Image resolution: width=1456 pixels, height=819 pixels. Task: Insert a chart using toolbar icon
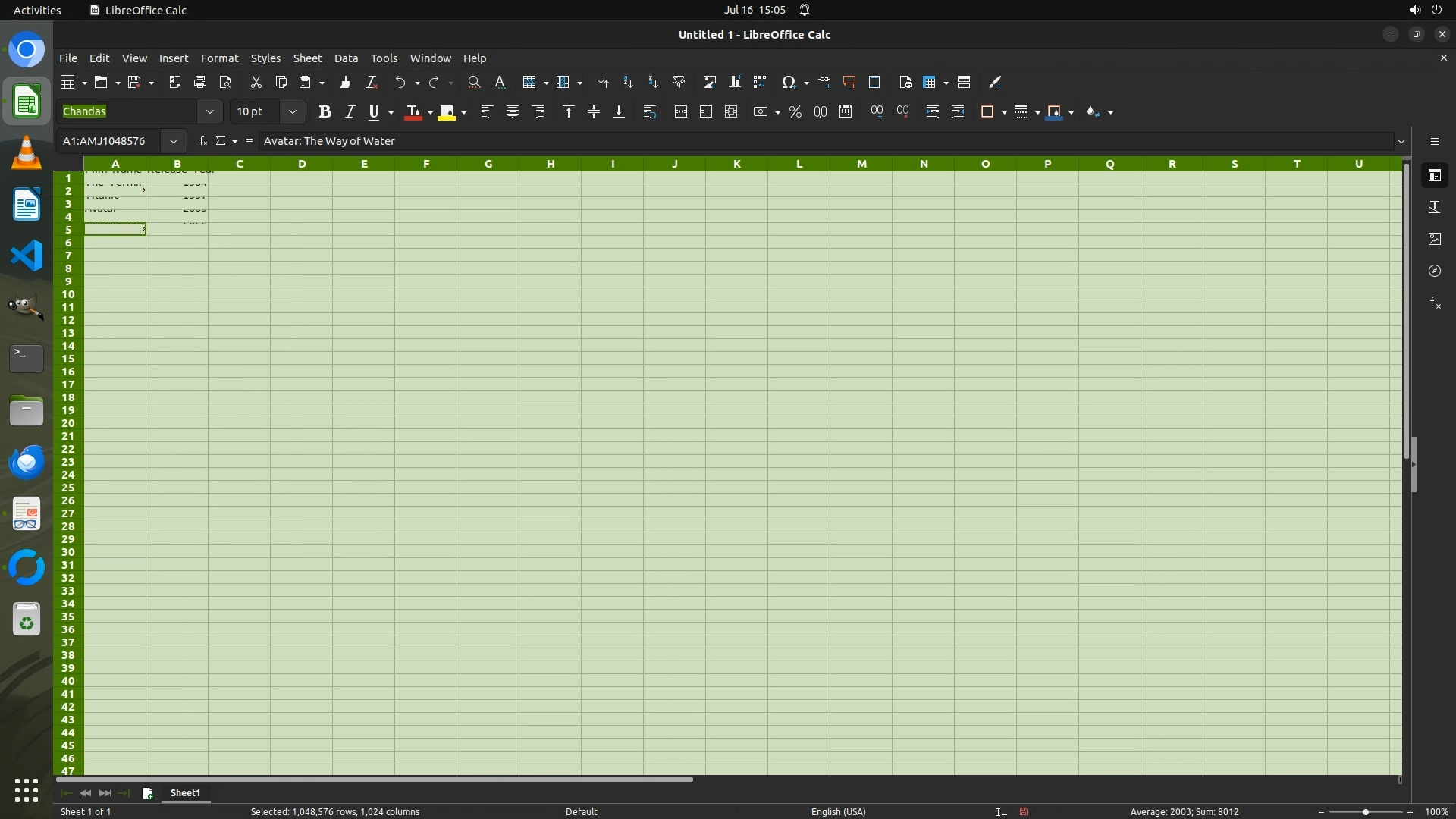pos(734,82)
